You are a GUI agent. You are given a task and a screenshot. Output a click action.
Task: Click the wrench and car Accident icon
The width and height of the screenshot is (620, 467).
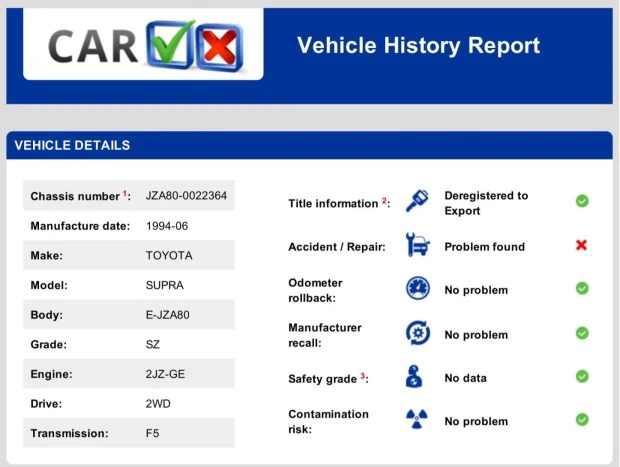418,245
